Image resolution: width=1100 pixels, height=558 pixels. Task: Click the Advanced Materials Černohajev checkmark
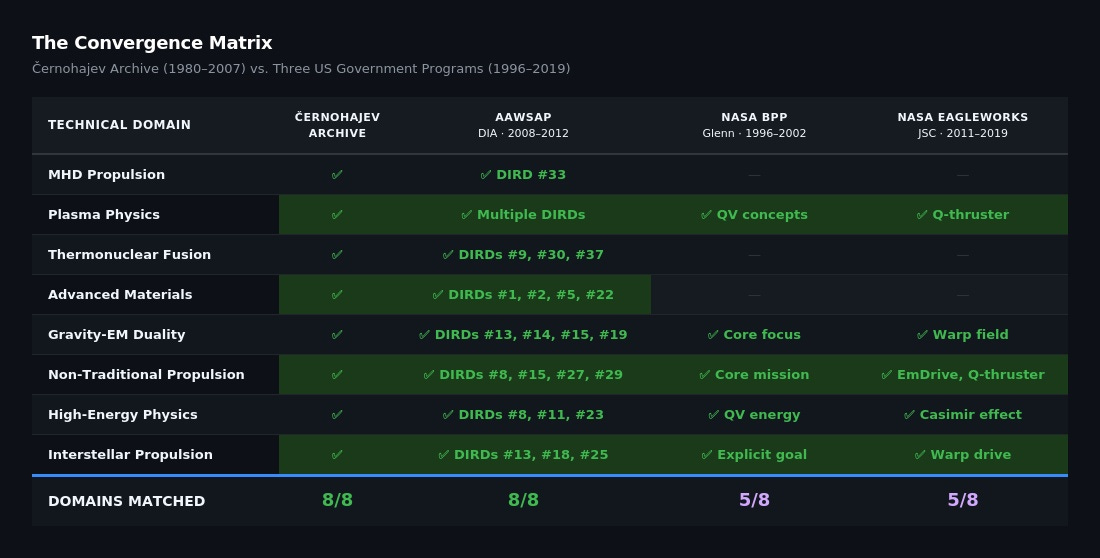click(x=337, y=295)
